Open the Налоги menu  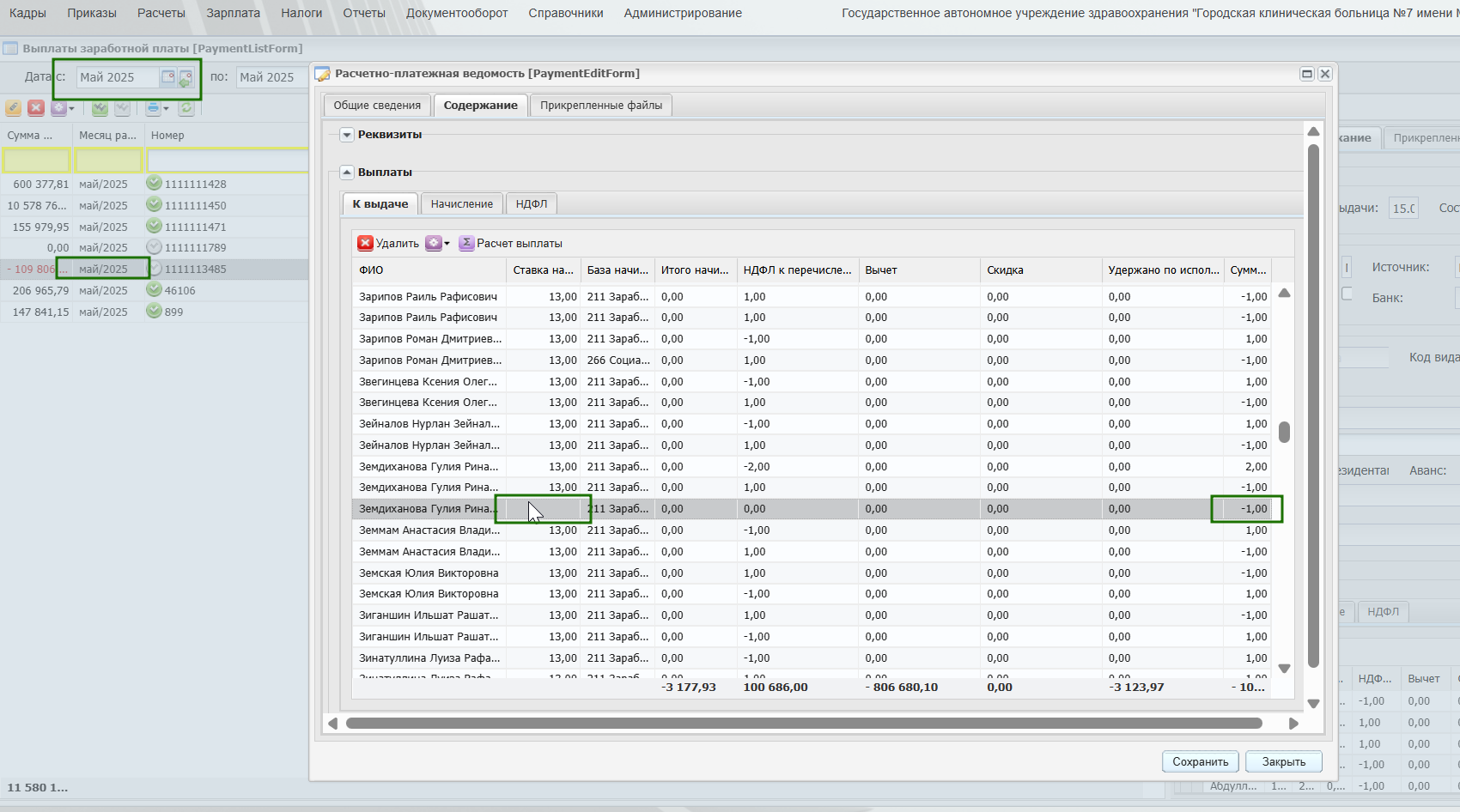click(301, 13)
